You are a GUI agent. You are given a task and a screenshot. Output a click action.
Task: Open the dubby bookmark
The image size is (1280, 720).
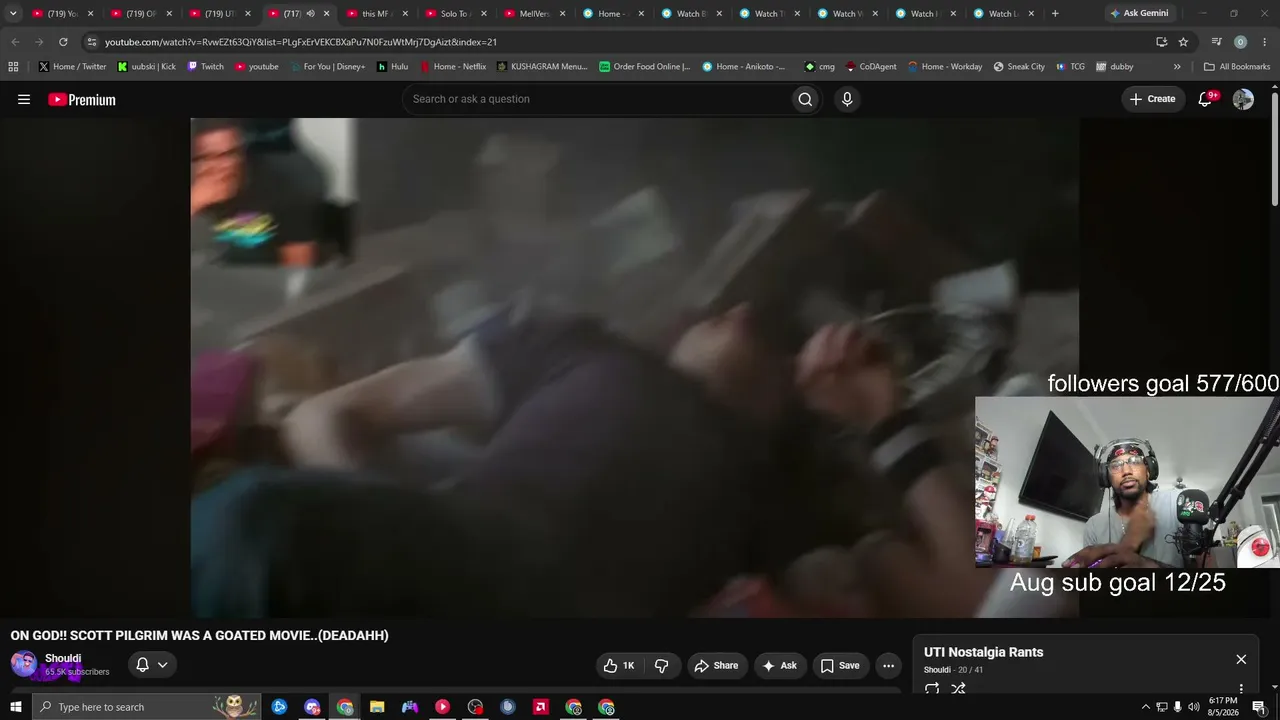point(1115,67)
